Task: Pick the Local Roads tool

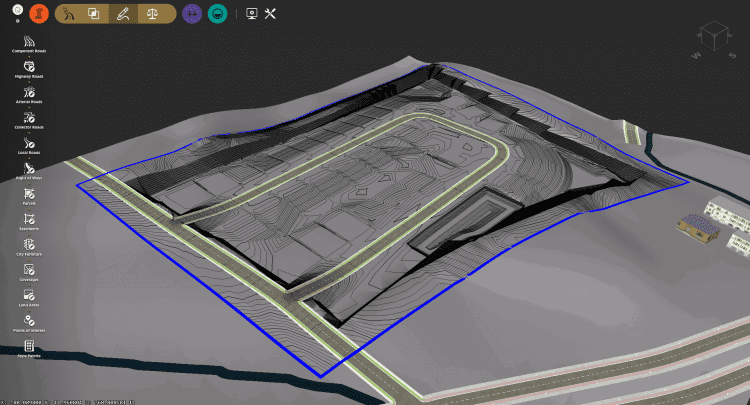Action: pyautogui.click(x=29, y=143)
